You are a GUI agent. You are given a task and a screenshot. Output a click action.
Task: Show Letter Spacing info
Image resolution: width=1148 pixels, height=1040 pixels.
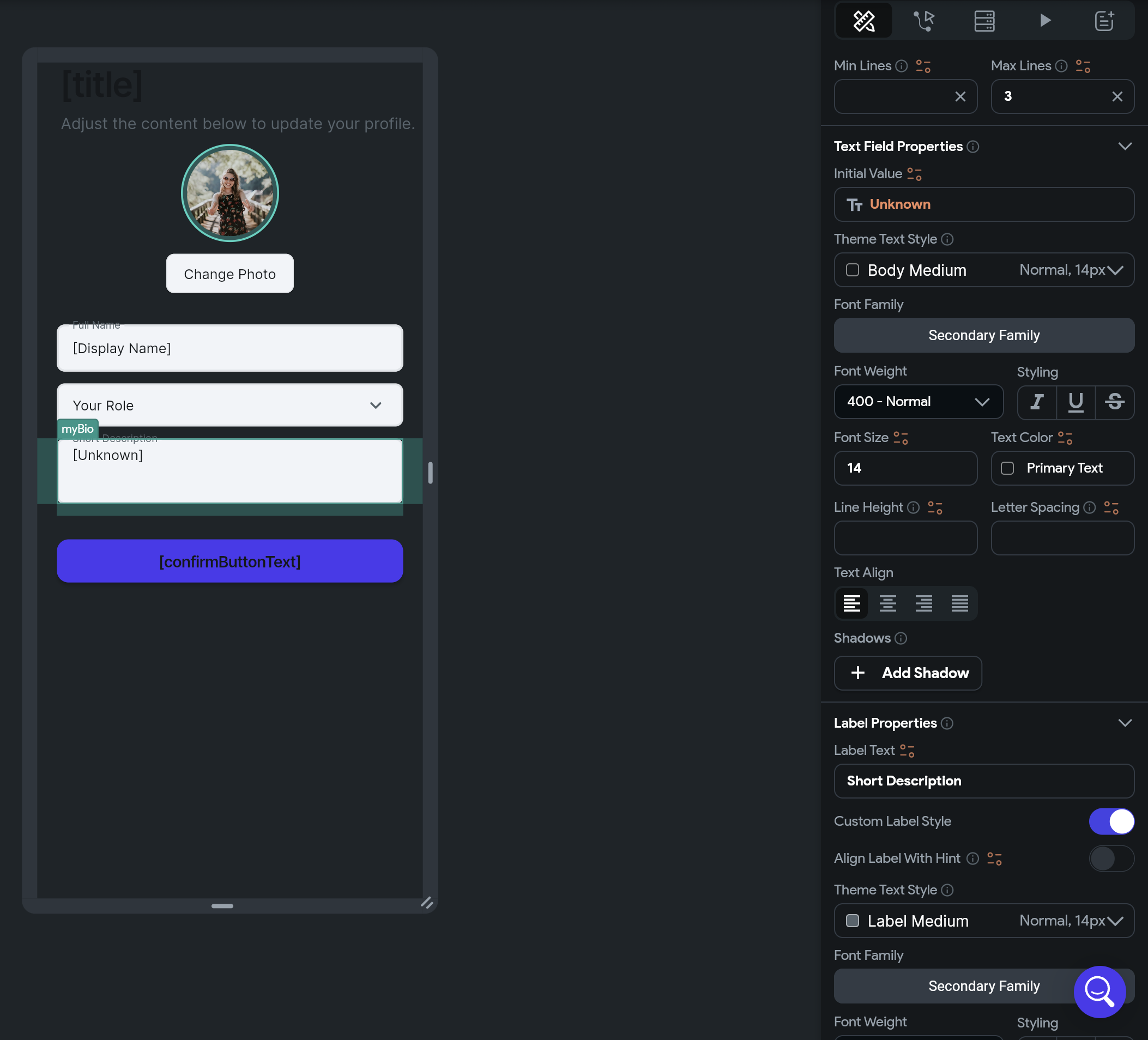(1089, 507)
